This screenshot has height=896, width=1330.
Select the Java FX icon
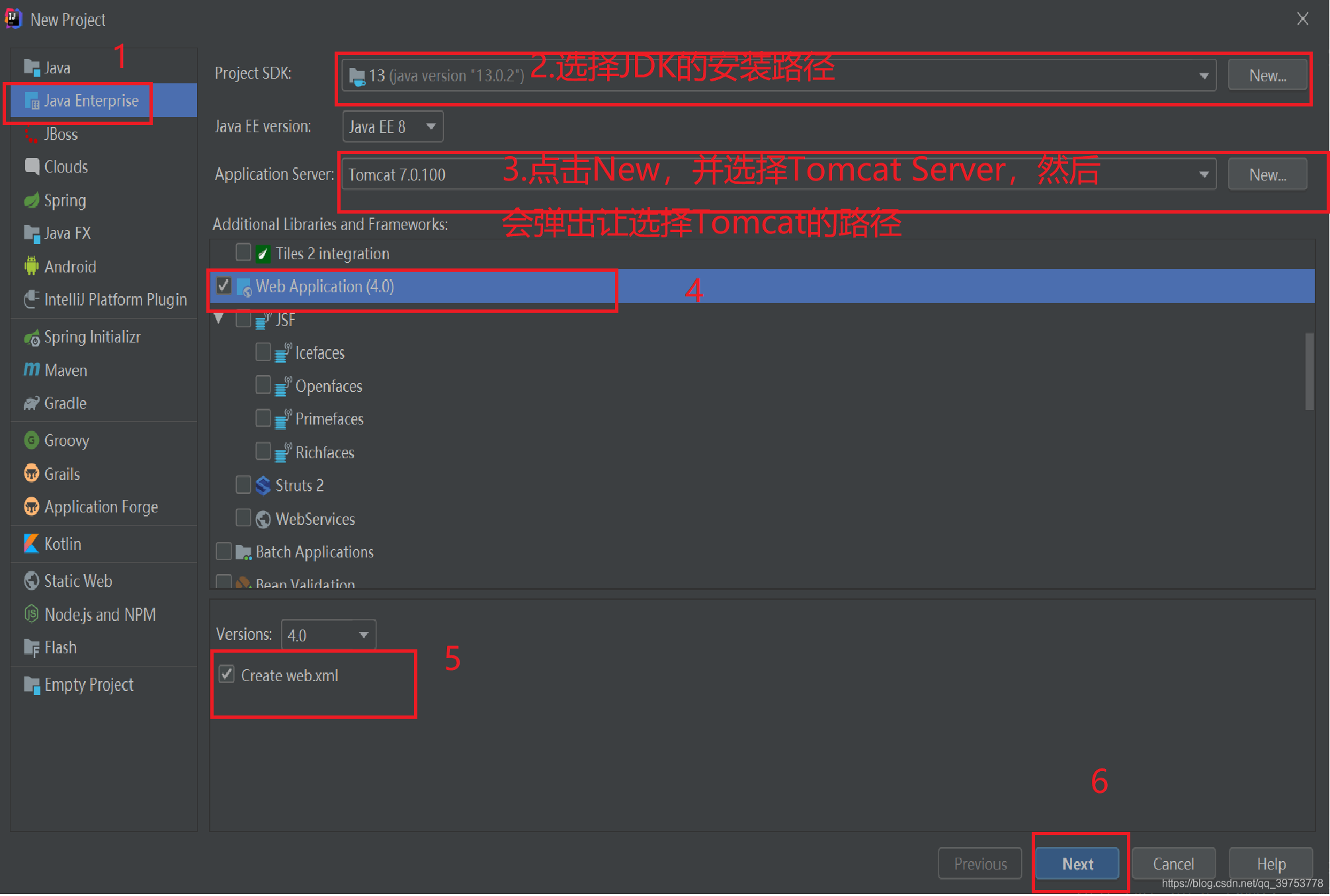pyautogui.click(x=32, y=233)
